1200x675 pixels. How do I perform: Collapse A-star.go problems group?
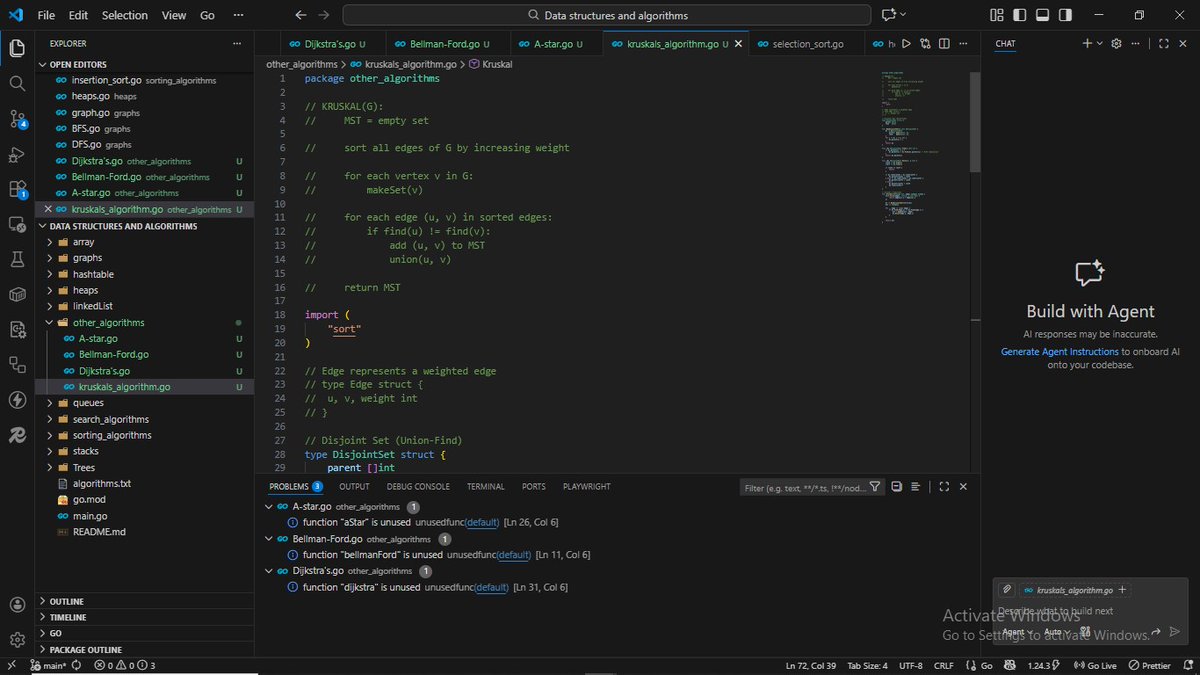click(x=269, y=507)
